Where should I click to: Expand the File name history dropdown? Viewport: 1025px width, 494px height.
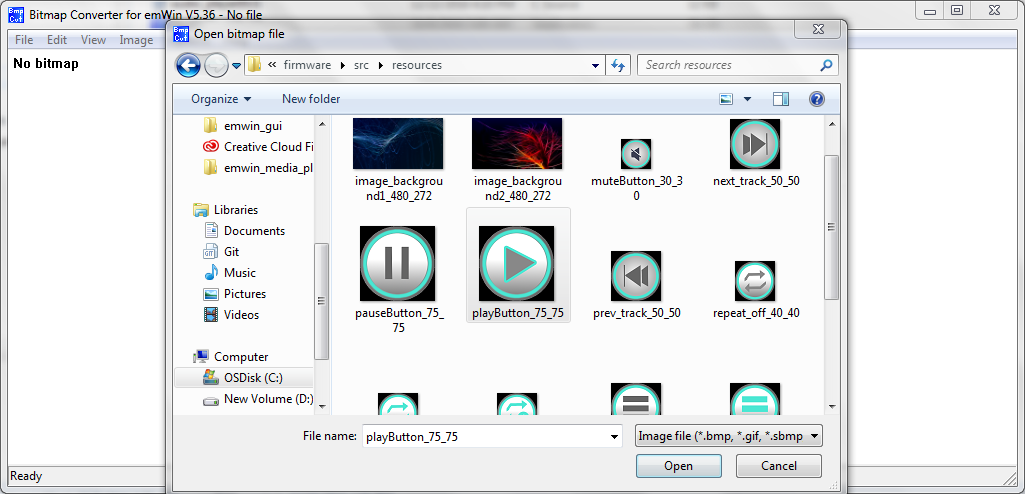(614, 436)
